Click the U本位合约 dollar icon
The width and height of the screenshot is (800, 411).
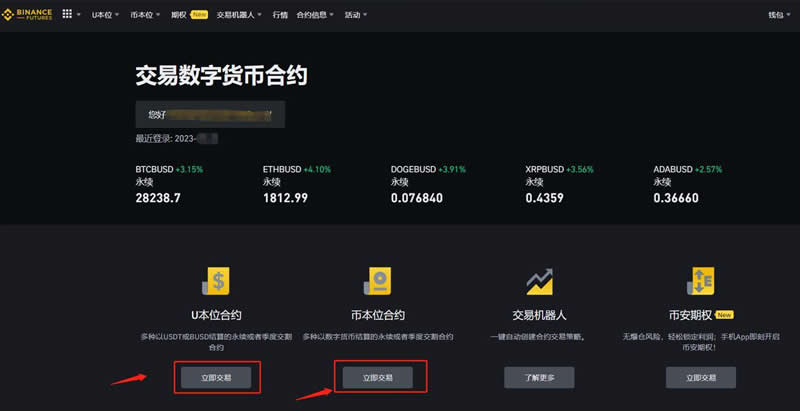click(x=216, y=282)
